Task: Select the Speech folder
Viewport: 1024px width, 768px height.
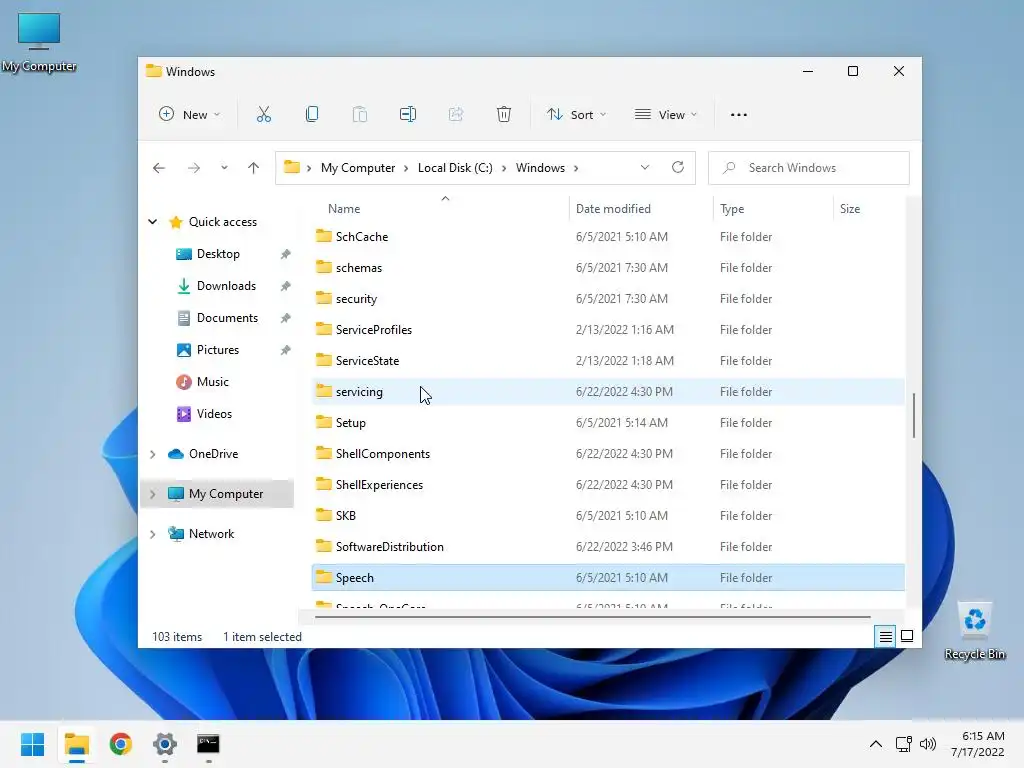Action: (x=608, y=577)
